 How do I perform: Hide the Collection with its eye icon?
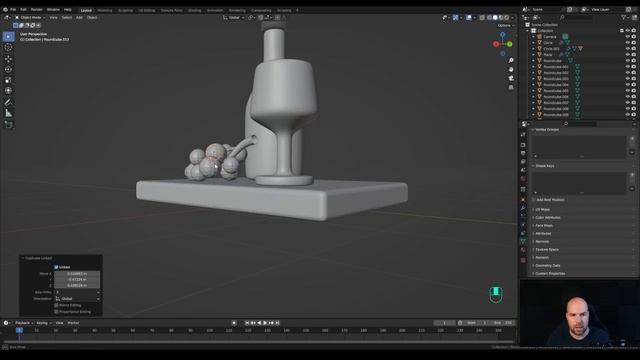point(628,31)
